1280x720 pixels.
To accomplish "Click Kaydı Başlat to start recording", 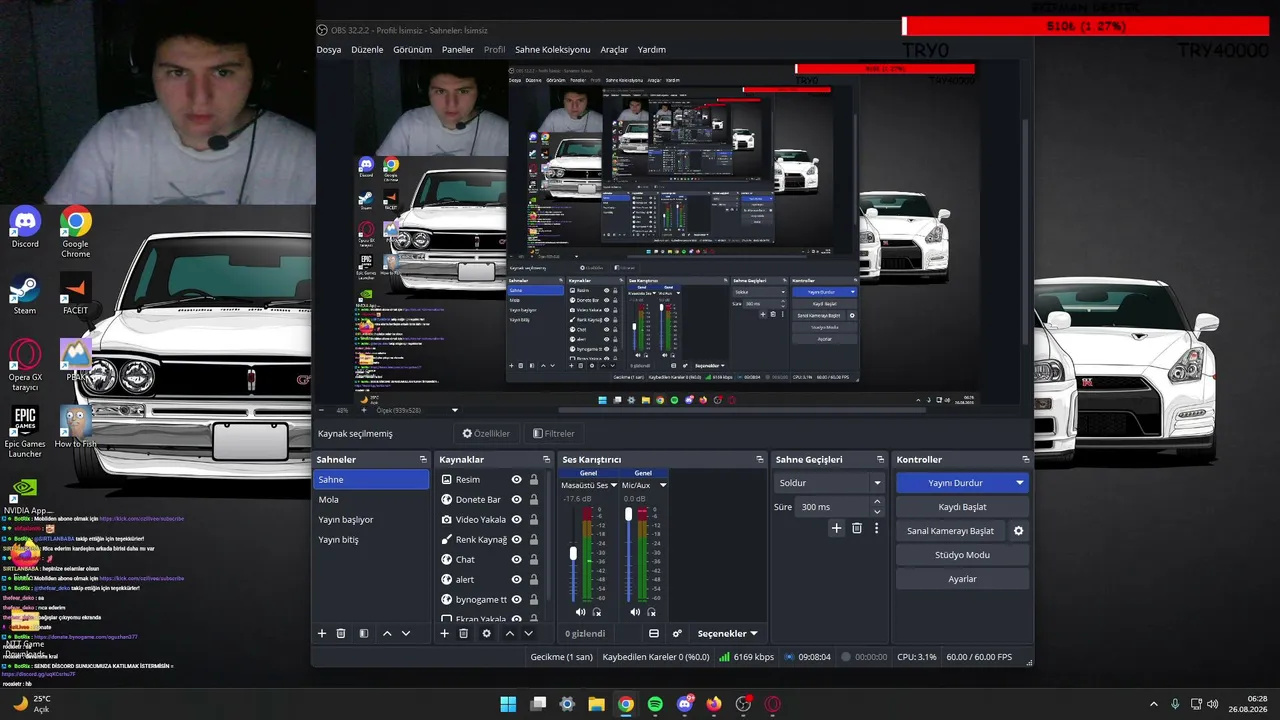I will tap(962, 507).
